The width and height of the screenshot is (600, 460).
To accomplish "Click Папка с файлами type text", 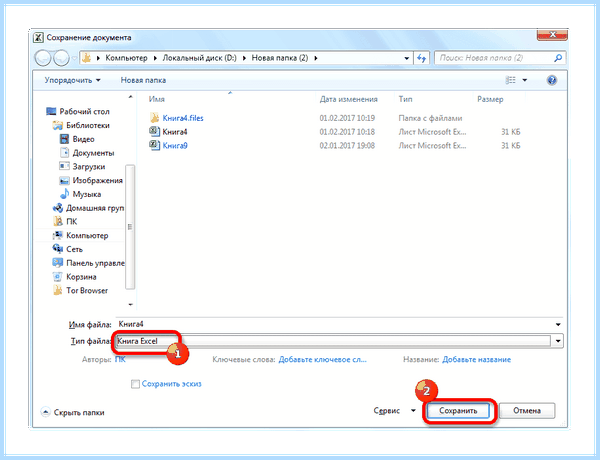I will pyautogui.click(x=430, y=118).
